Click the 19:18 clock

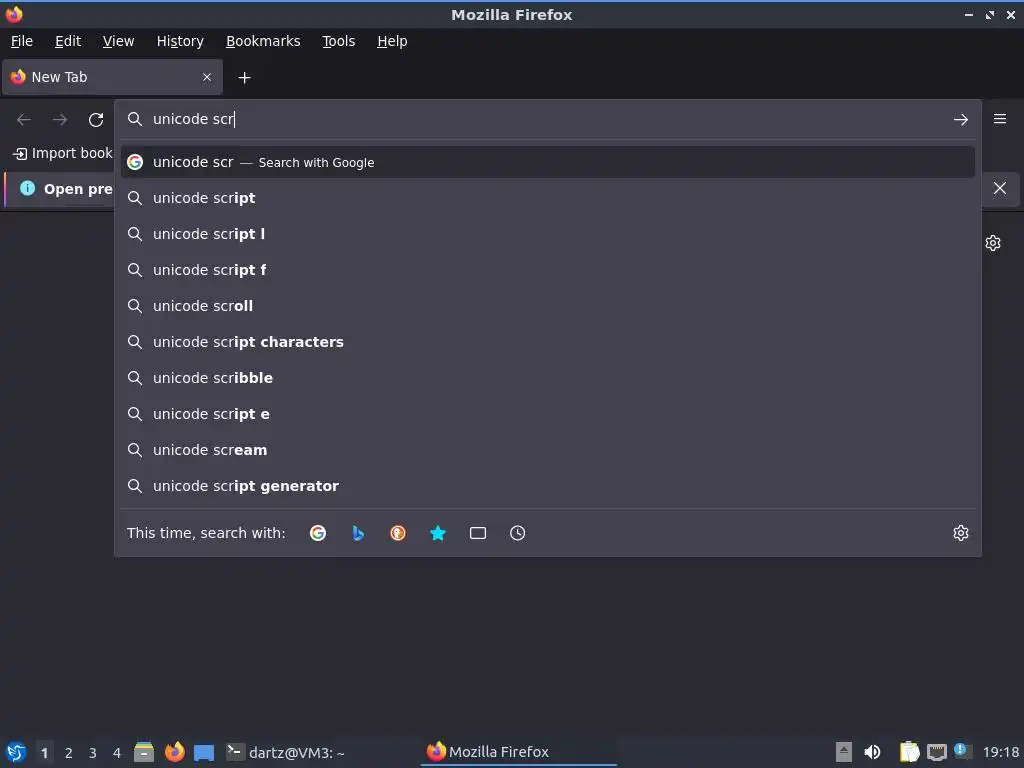point(1000,752)
